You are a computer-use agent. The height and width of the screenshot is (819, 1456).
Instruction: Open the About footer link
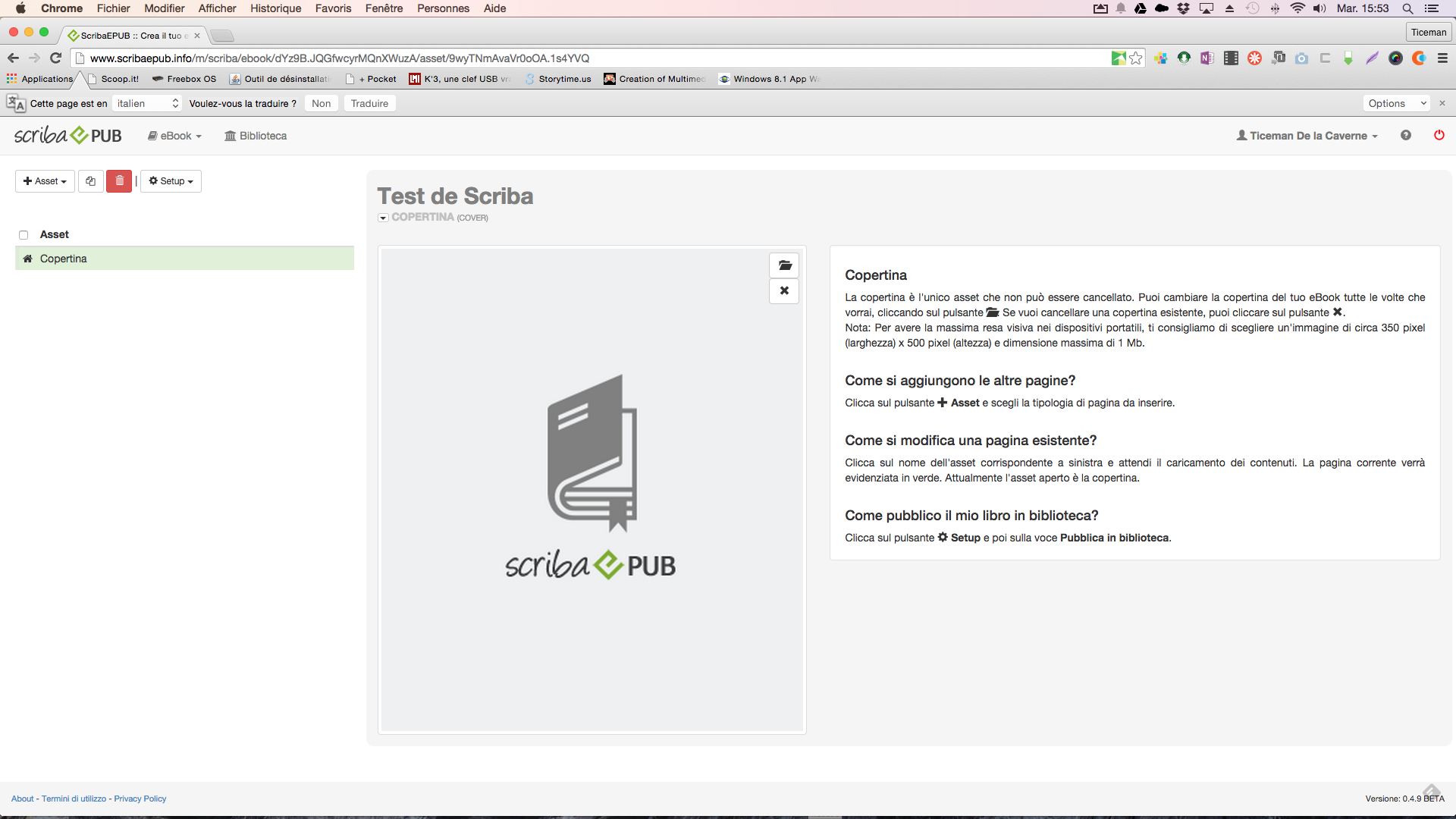[22, 799]
